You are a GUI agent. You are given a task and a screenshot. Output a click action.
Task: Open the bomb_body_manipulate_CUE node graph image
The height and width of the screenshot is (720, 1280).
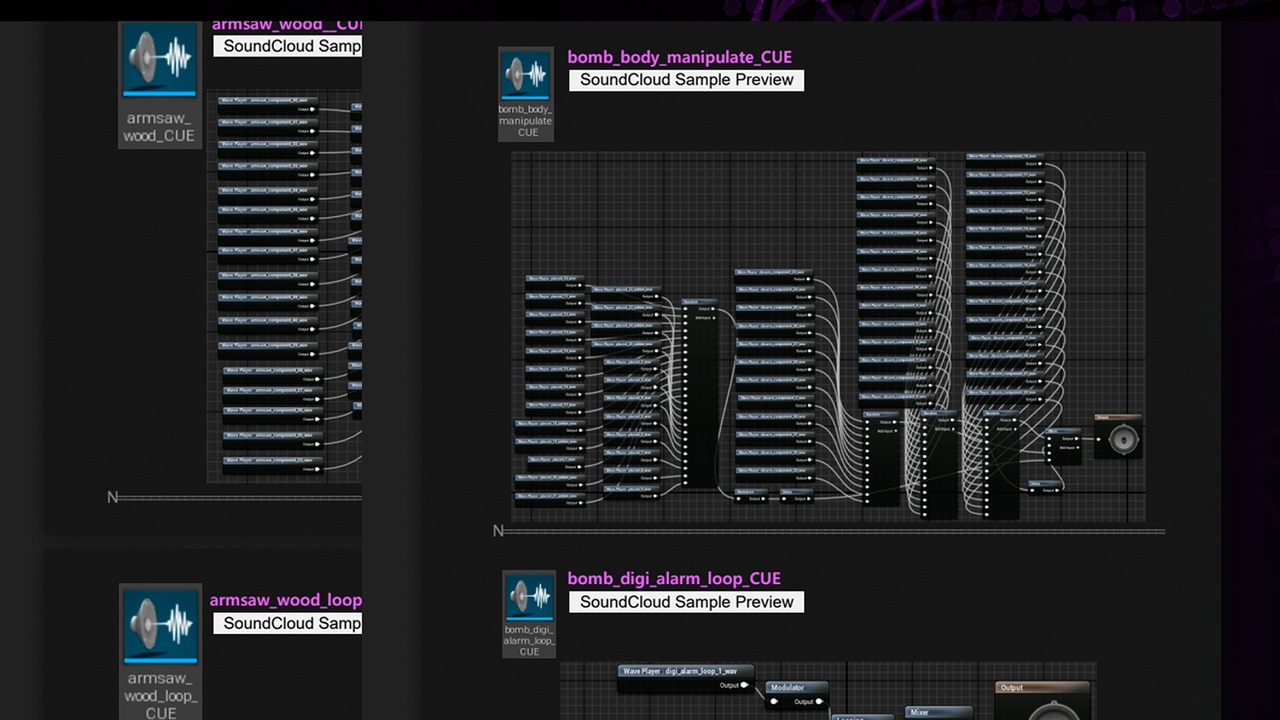[x=828, y=337]
